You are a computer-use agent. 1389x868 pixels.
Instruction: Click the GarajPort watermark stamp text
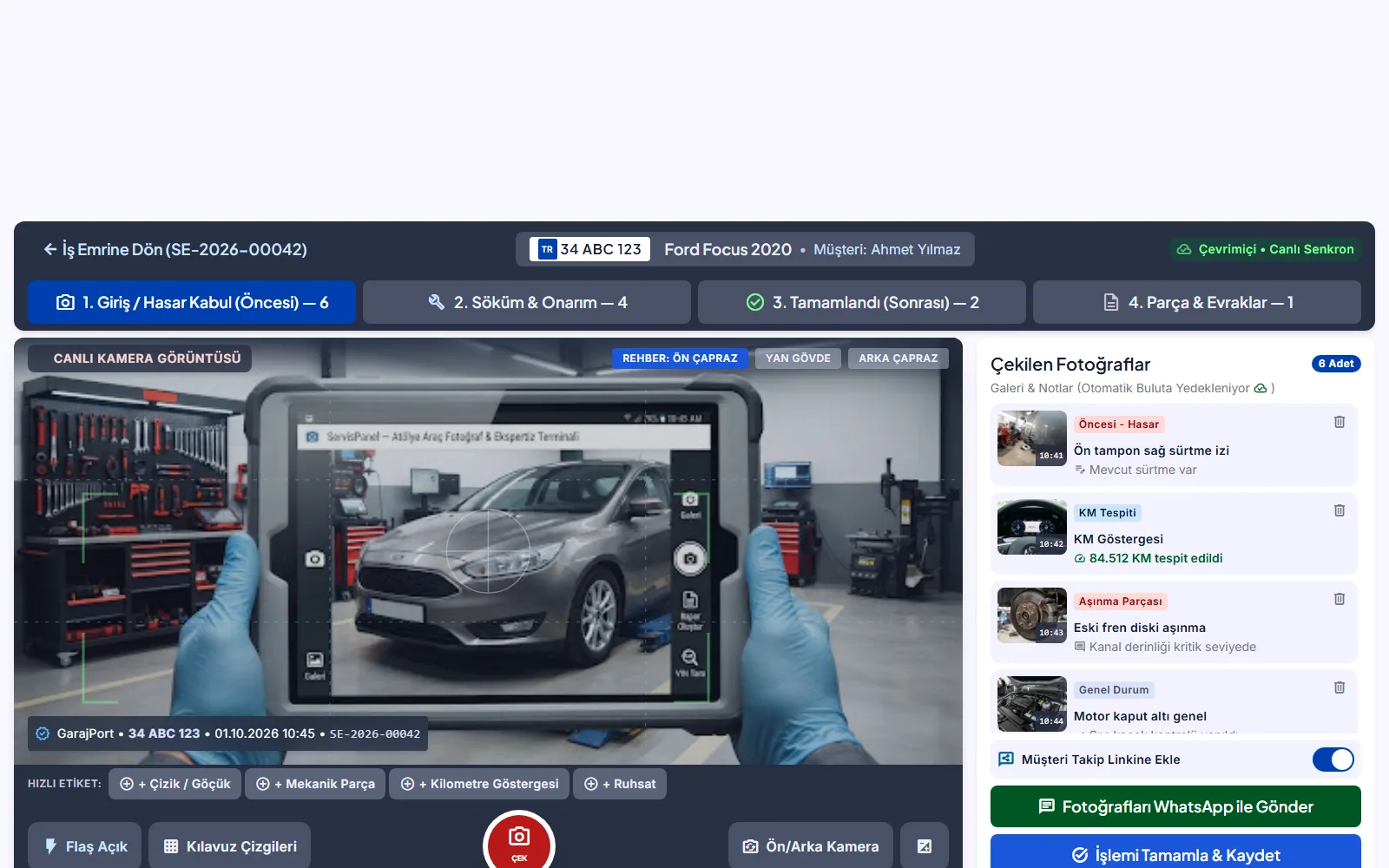(227, 733)
